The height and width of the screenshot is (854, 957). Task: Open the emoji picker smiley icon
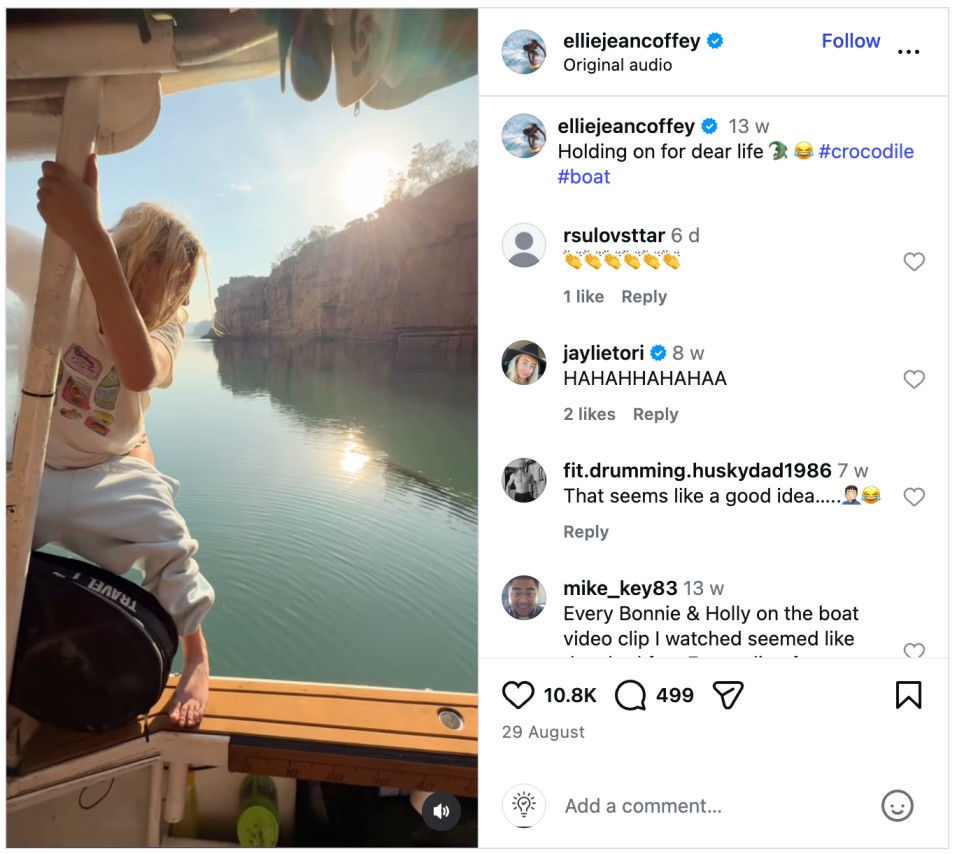[x=897, y=806]
